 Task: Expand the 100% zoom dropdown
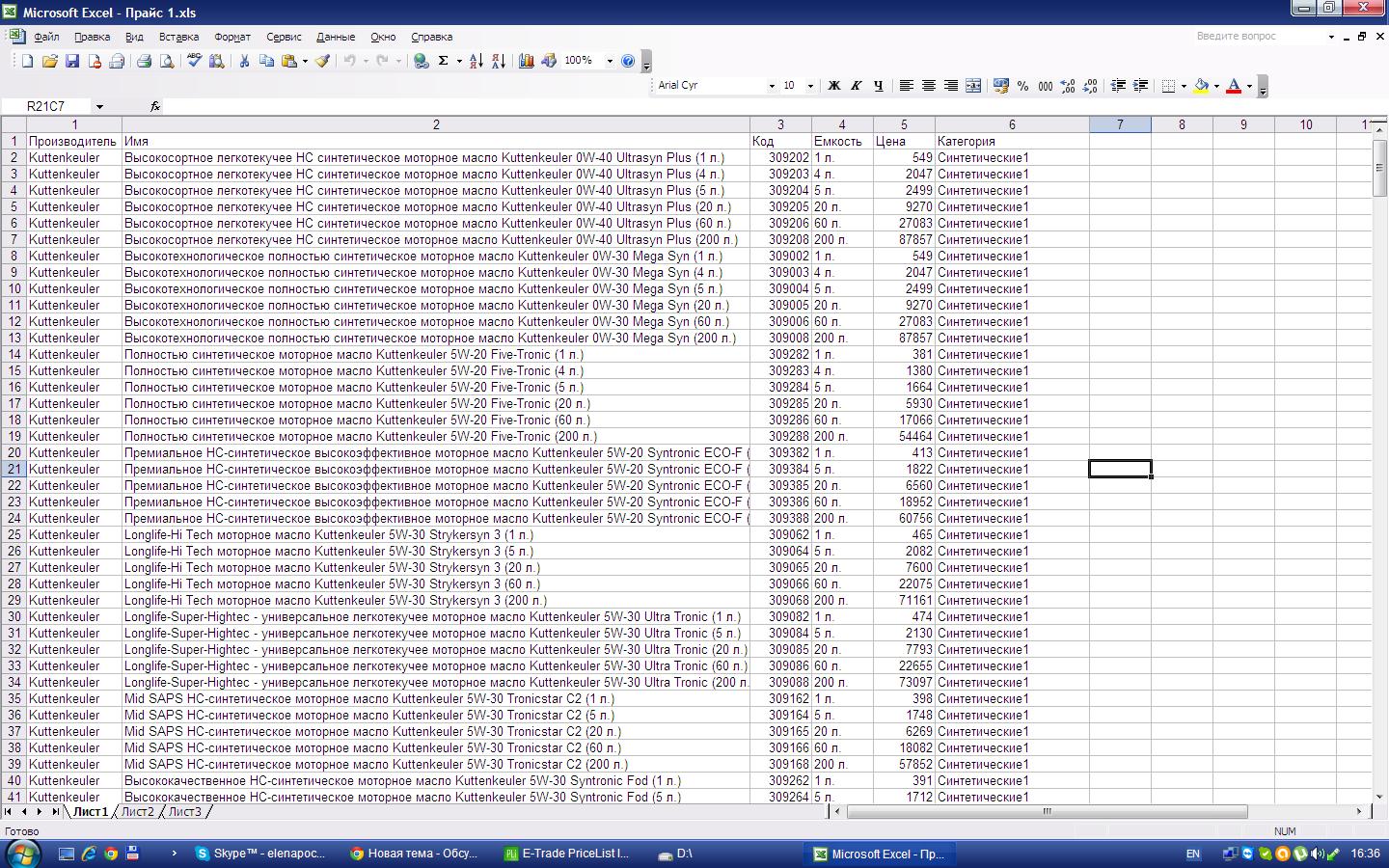pos(610,61)
